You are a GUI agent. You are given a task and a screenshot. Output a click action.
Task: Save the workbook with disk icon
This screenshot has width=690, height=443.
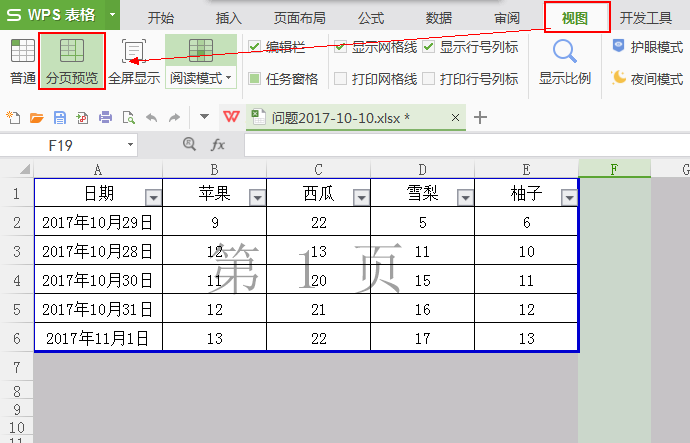click(x=60, y=117)
